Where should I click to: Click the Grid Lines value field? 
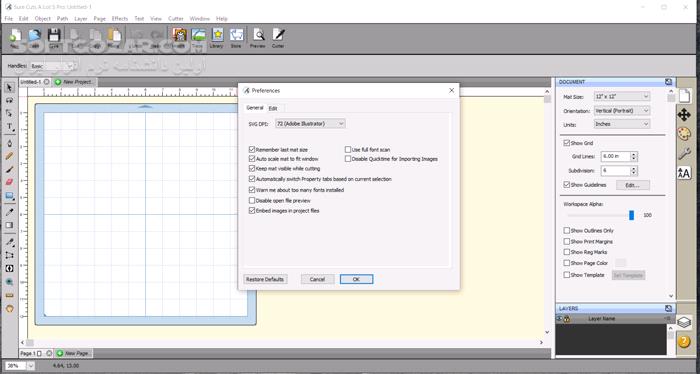pos(616,156)
